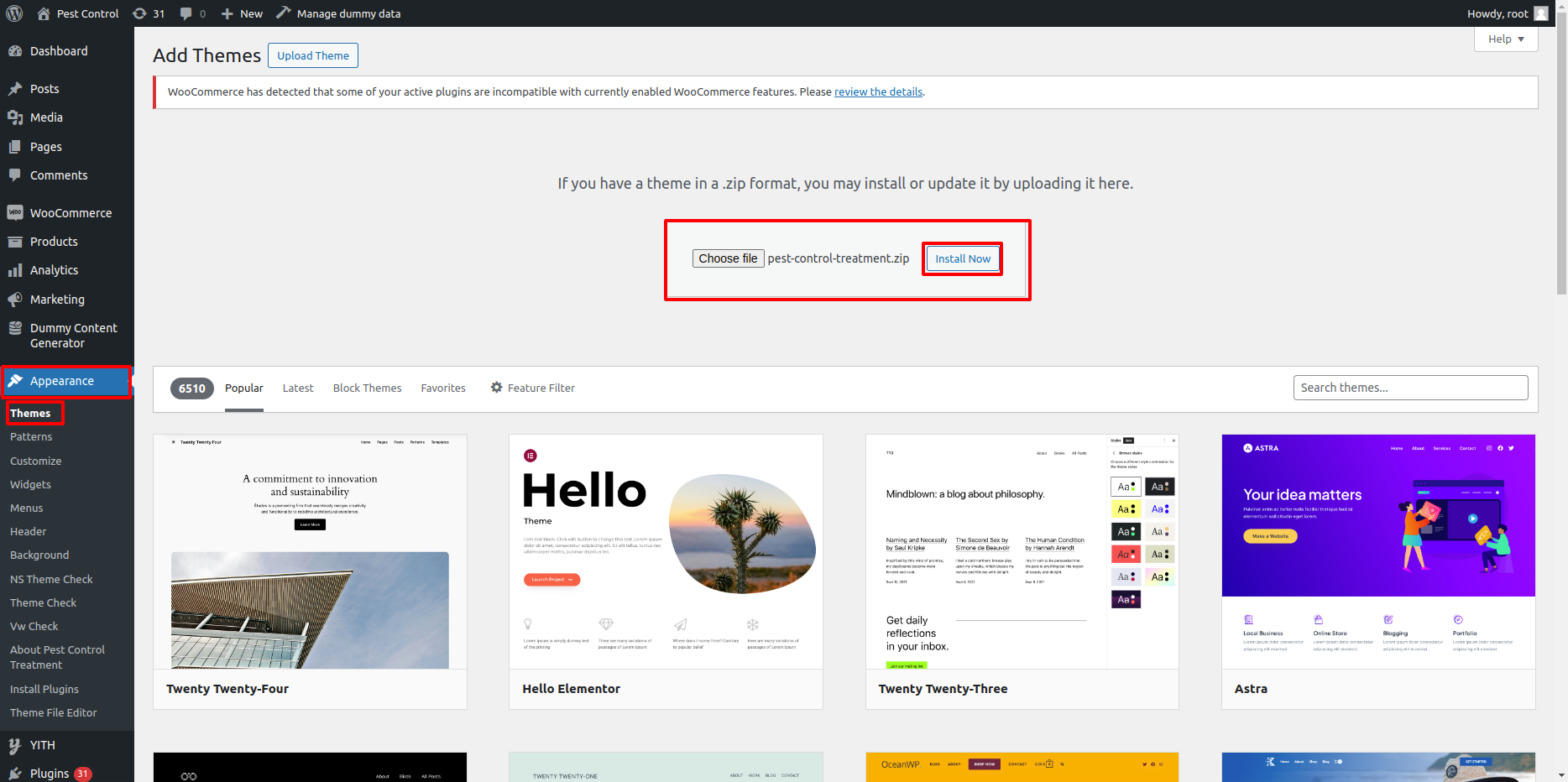
Task: Switch to the Block Themes tab
Action: coord(367,388)
